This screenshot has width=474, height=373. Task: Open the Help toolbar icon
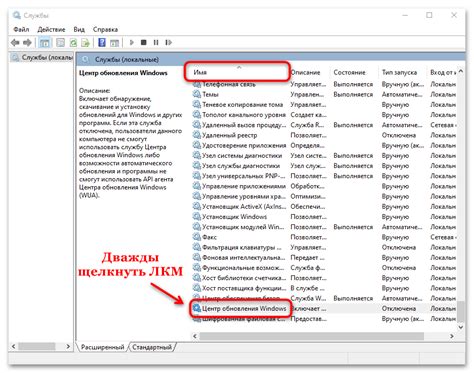point(102,43)
